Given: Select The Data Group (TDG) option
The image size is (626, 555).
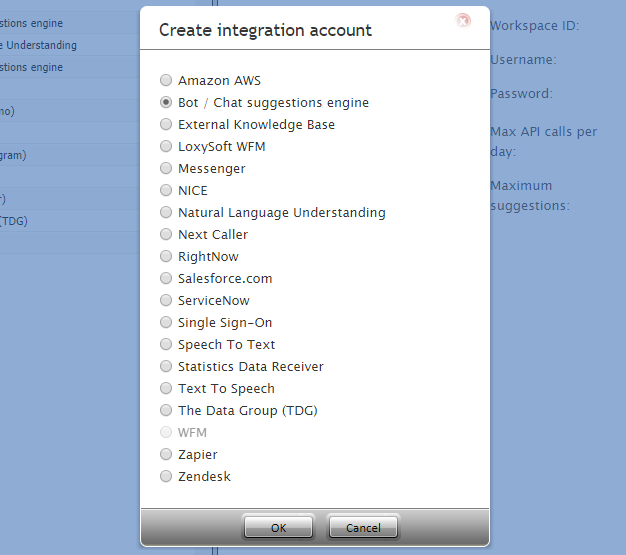Looking at the screenshot, I should click(x=166, y=410).
